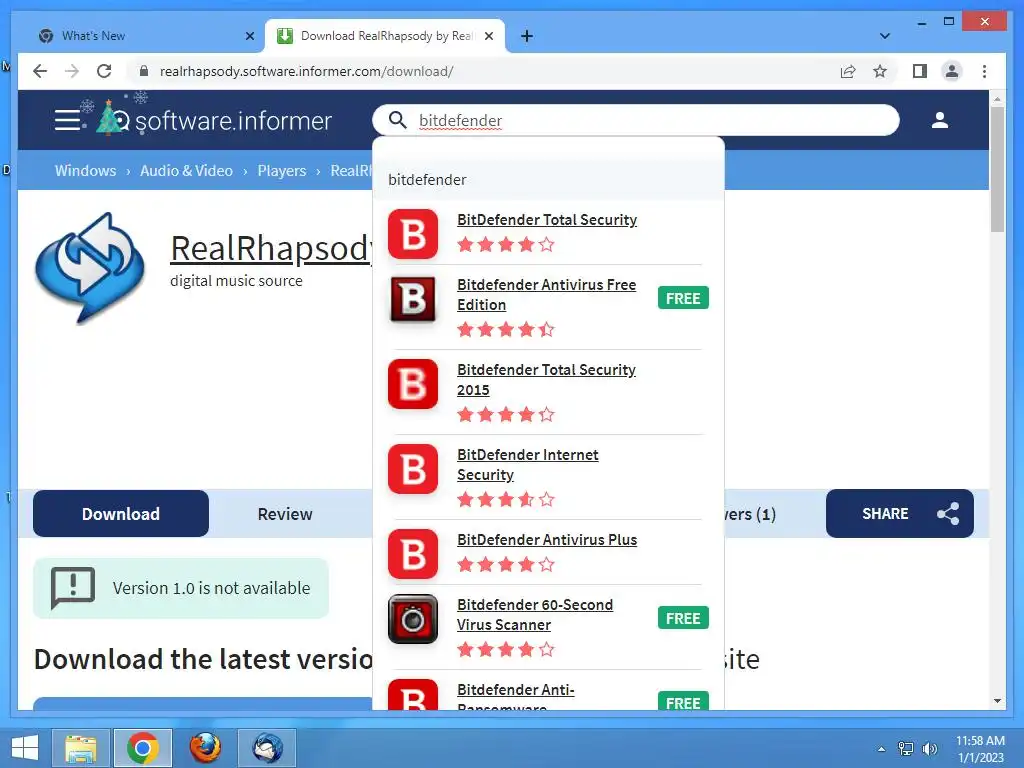
Task: Launch Firefox from the taskbar
Action: tap(205, 748)
